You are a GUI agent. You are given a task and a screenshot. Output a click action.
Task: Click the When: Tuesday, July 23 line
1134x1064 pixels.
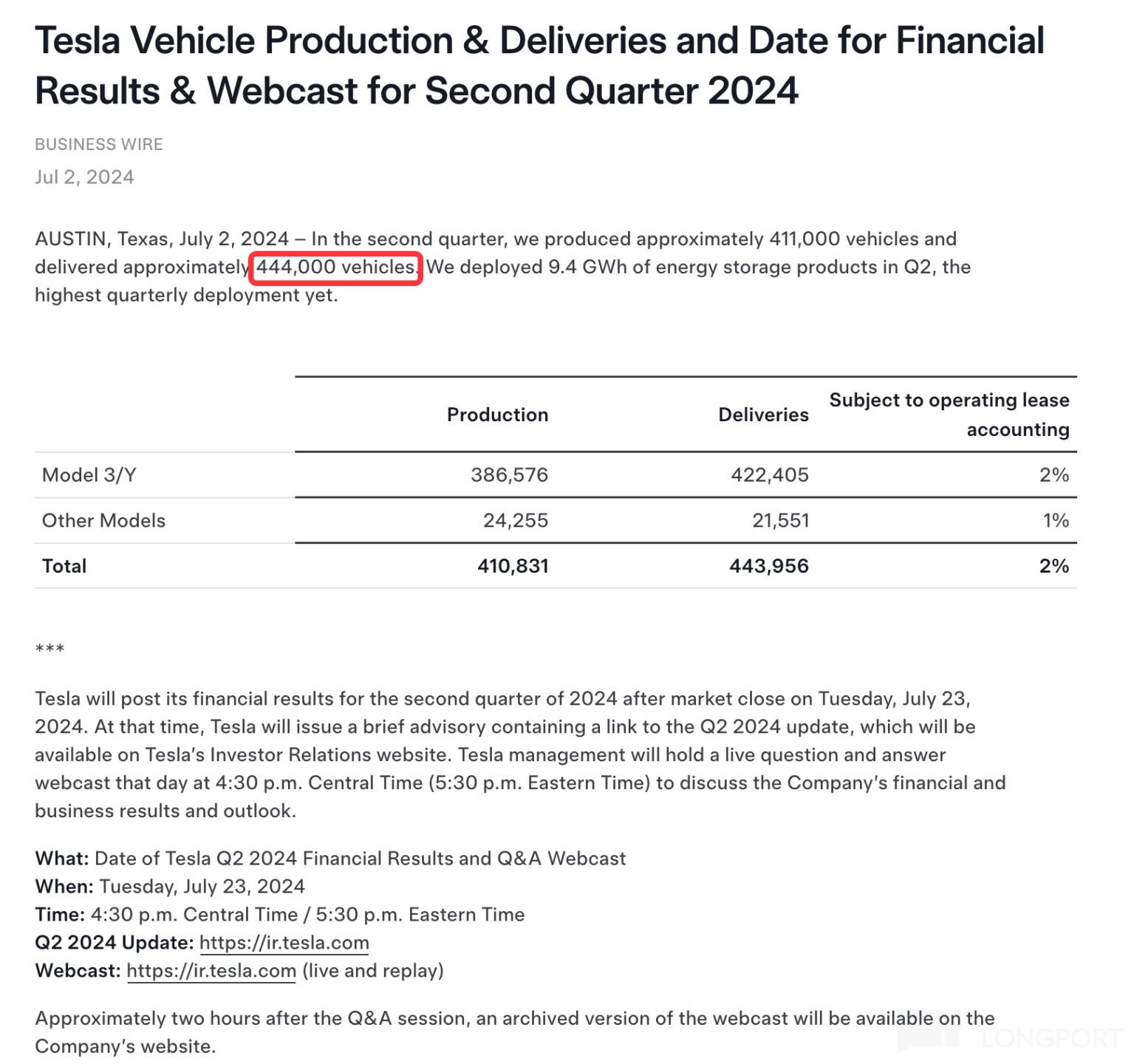pos(170,887)
